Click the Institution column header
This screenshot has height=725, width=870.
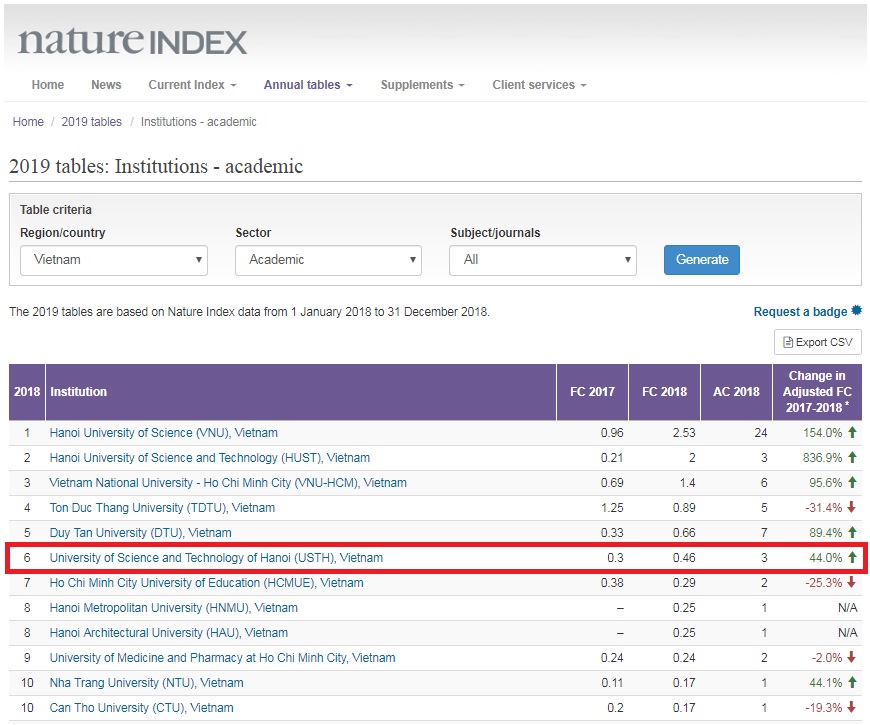(x=301, y=392)
